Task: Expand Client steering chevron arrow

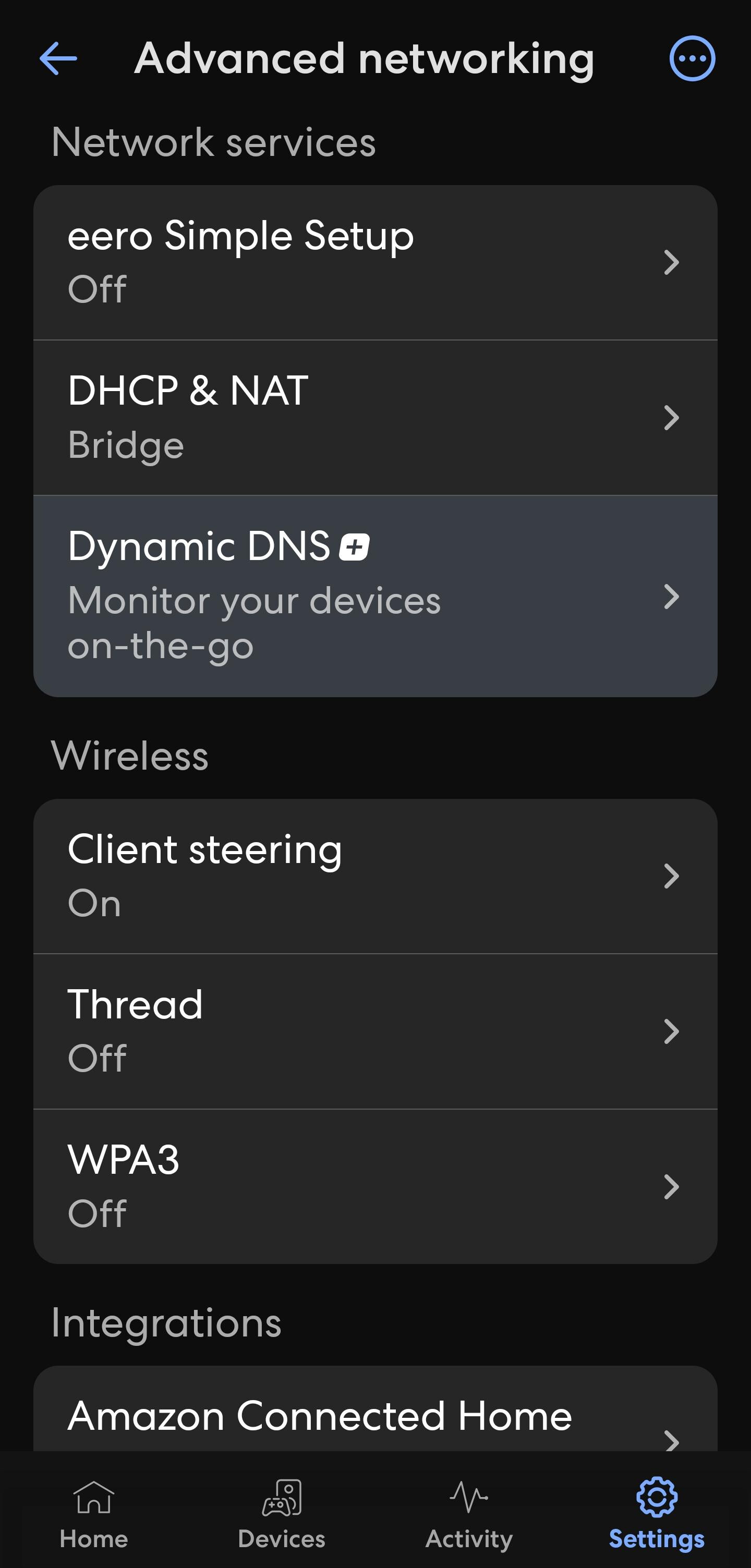Action: [671, 877]
